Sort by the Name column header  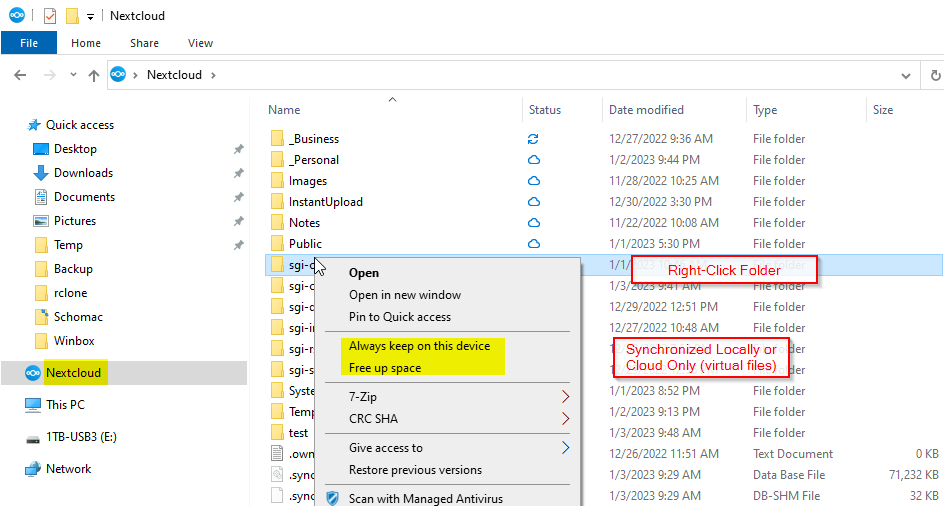(284, 110)
